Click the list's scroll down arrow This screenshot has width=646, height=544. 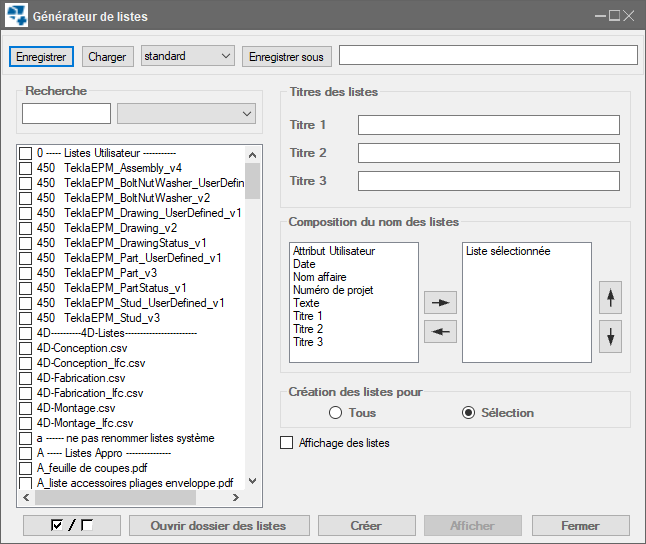(x=253, y=481)
